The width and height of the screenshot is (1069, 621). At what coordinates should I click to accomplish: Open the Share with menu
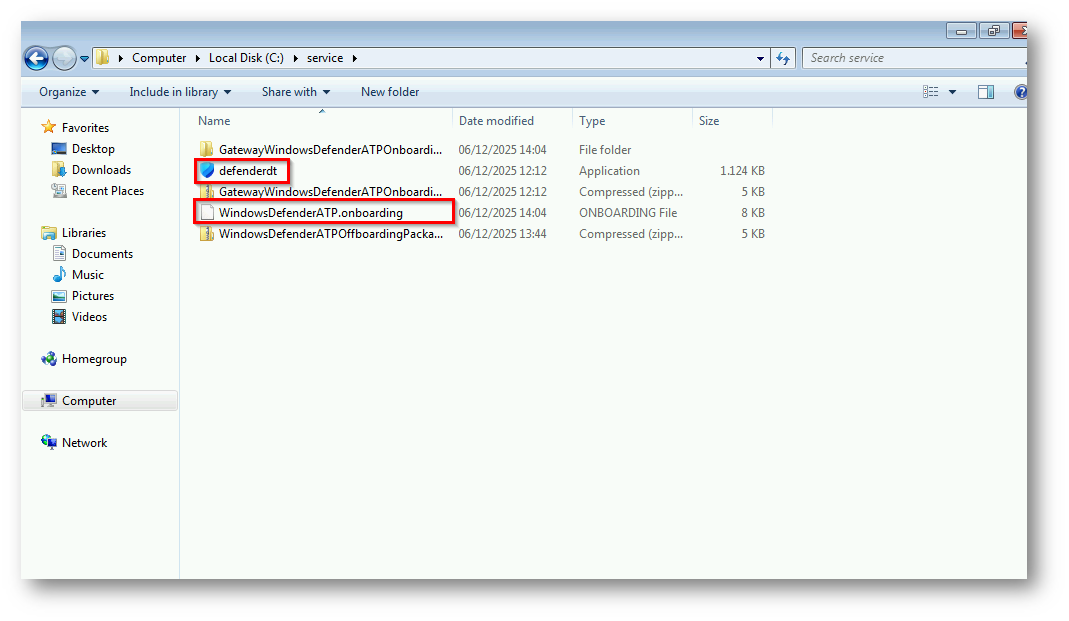click(x=296, y=92)
